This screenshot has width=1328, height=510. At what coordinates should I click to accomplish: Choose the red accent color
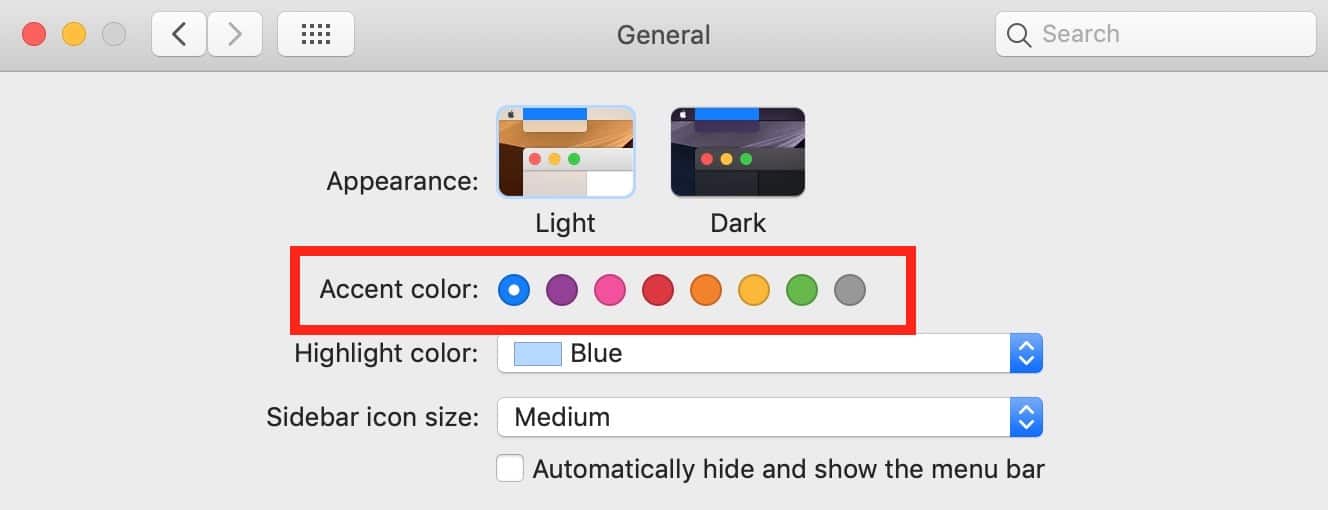[658, 291]
